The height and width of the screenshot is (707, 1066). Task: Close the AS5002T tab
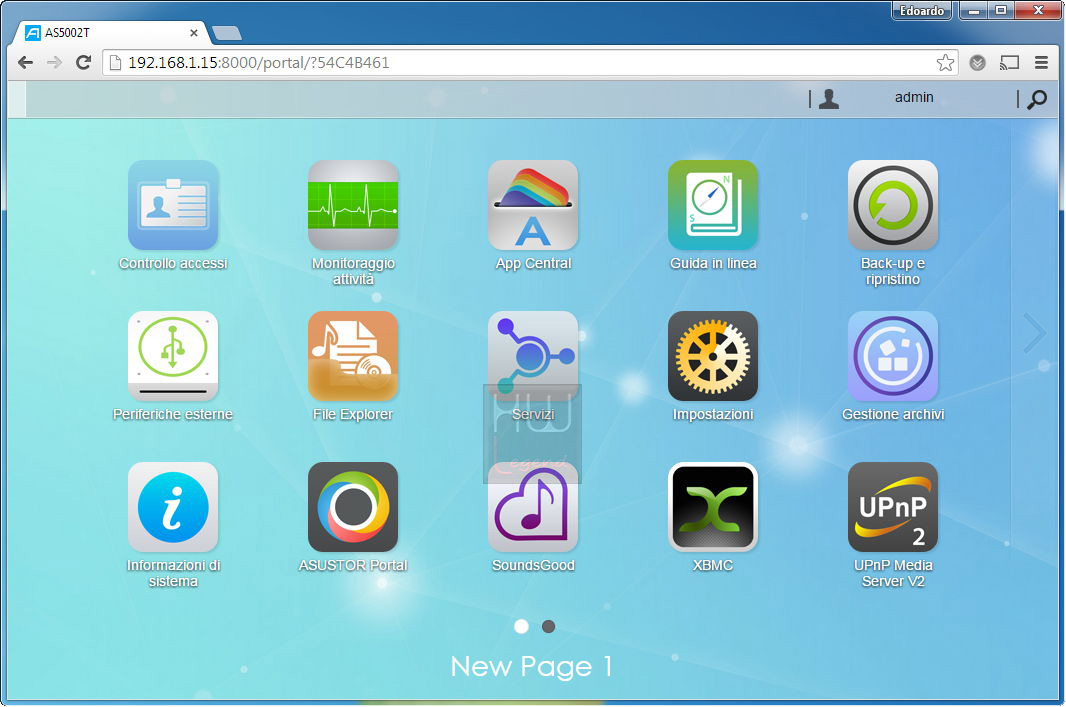[x=194, y=33]
